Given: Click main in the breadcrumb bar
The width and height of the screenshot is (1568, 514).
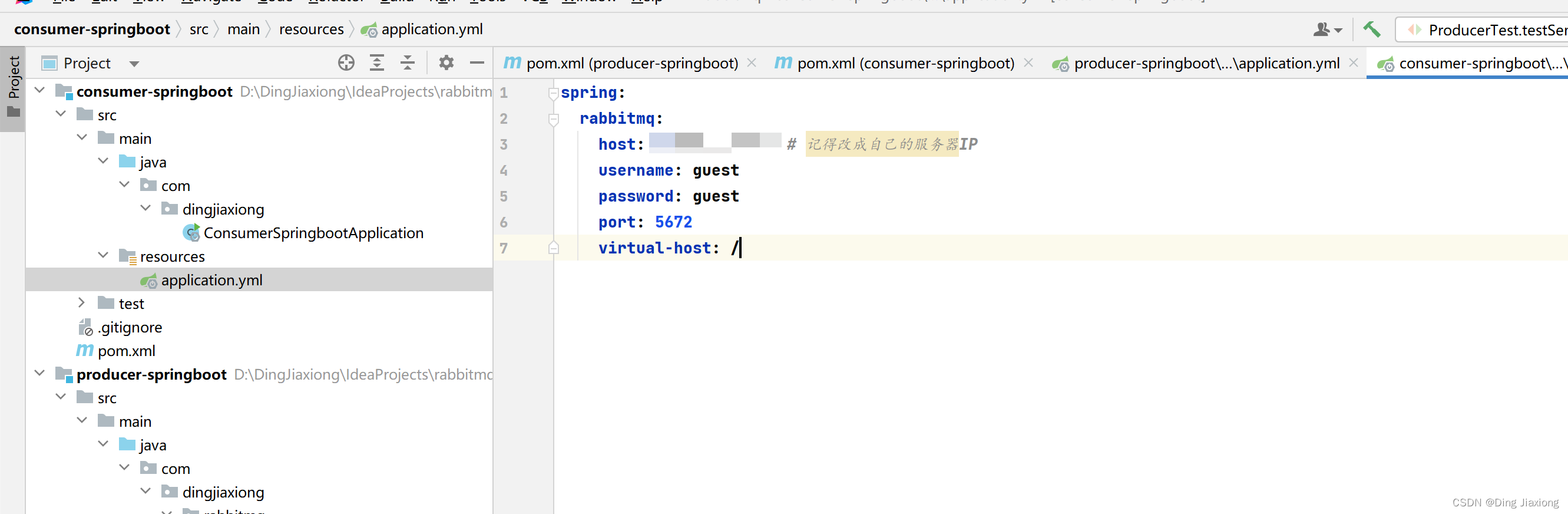Looking at the screenshot, I should 243,29.
